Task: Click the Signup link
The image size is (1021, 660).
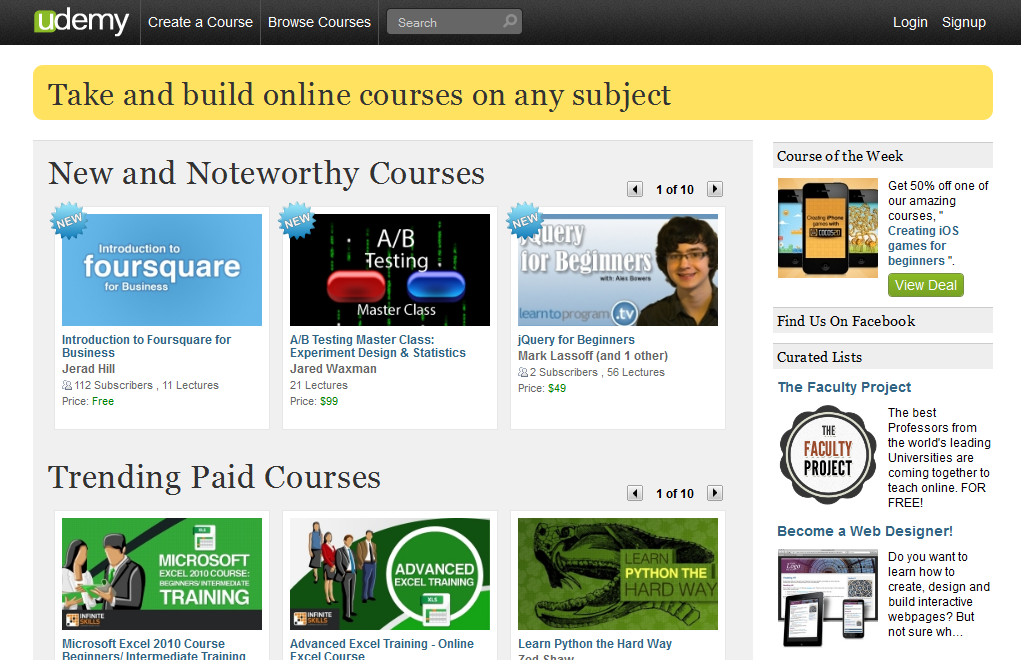Action: (963, 22)
